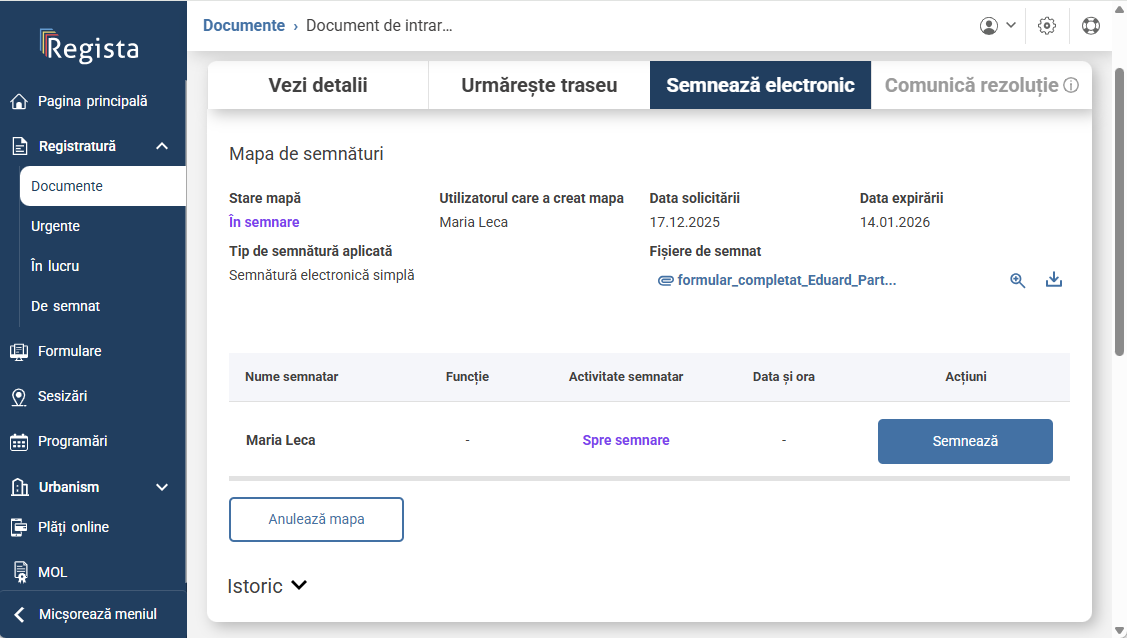Viewport: 1127px width, 638px height.
Task: Open the user account dropdown
Action: pos(998,26)
